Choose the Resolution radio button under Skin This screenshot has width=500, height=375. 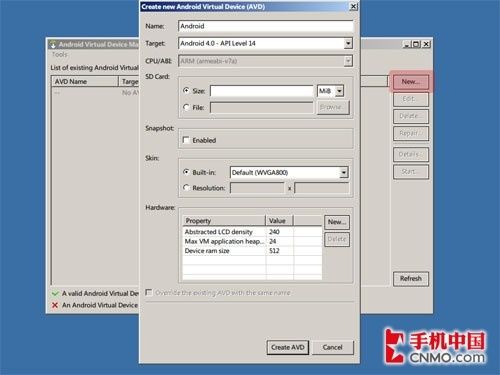click(186, 188)
